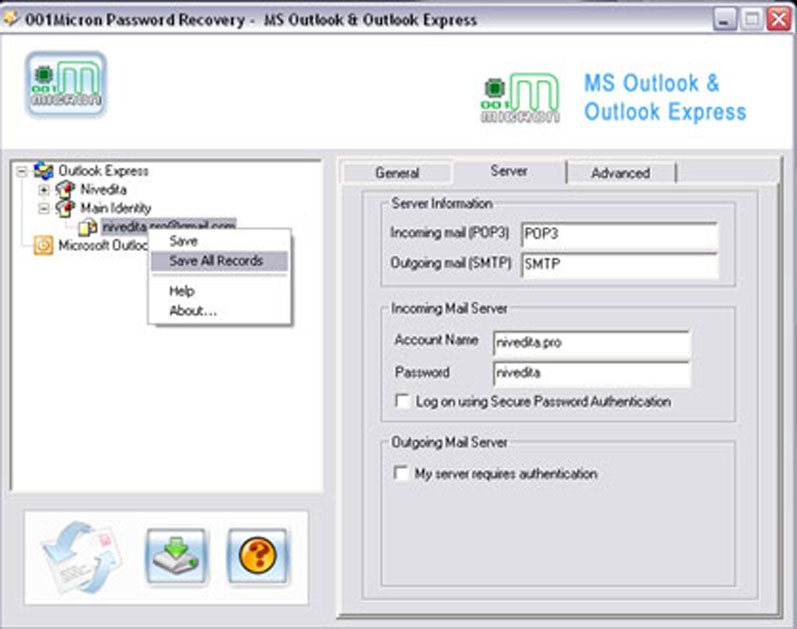
Task: Click the mail recovery envelope icon
Action: point(82,557)
